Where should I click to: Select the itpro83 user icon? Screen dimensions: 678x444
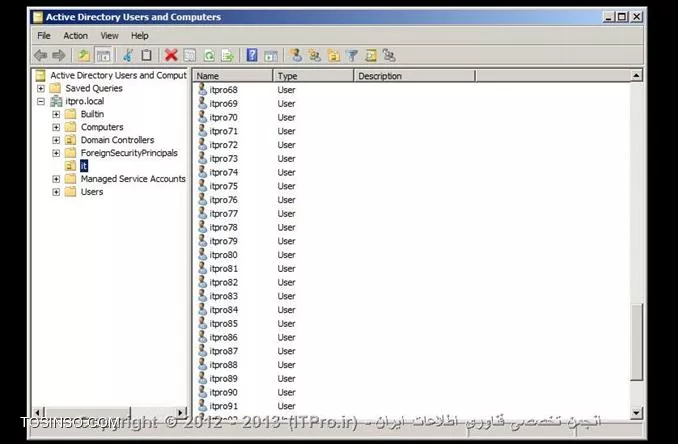(202, 296)
